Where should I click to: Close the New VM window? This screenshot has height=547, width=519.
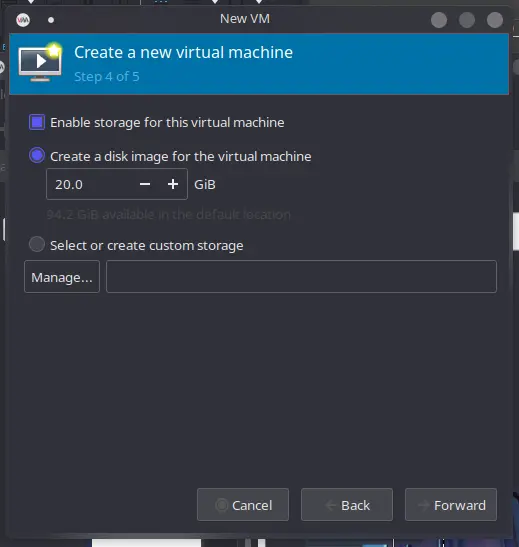pos(495,20)
